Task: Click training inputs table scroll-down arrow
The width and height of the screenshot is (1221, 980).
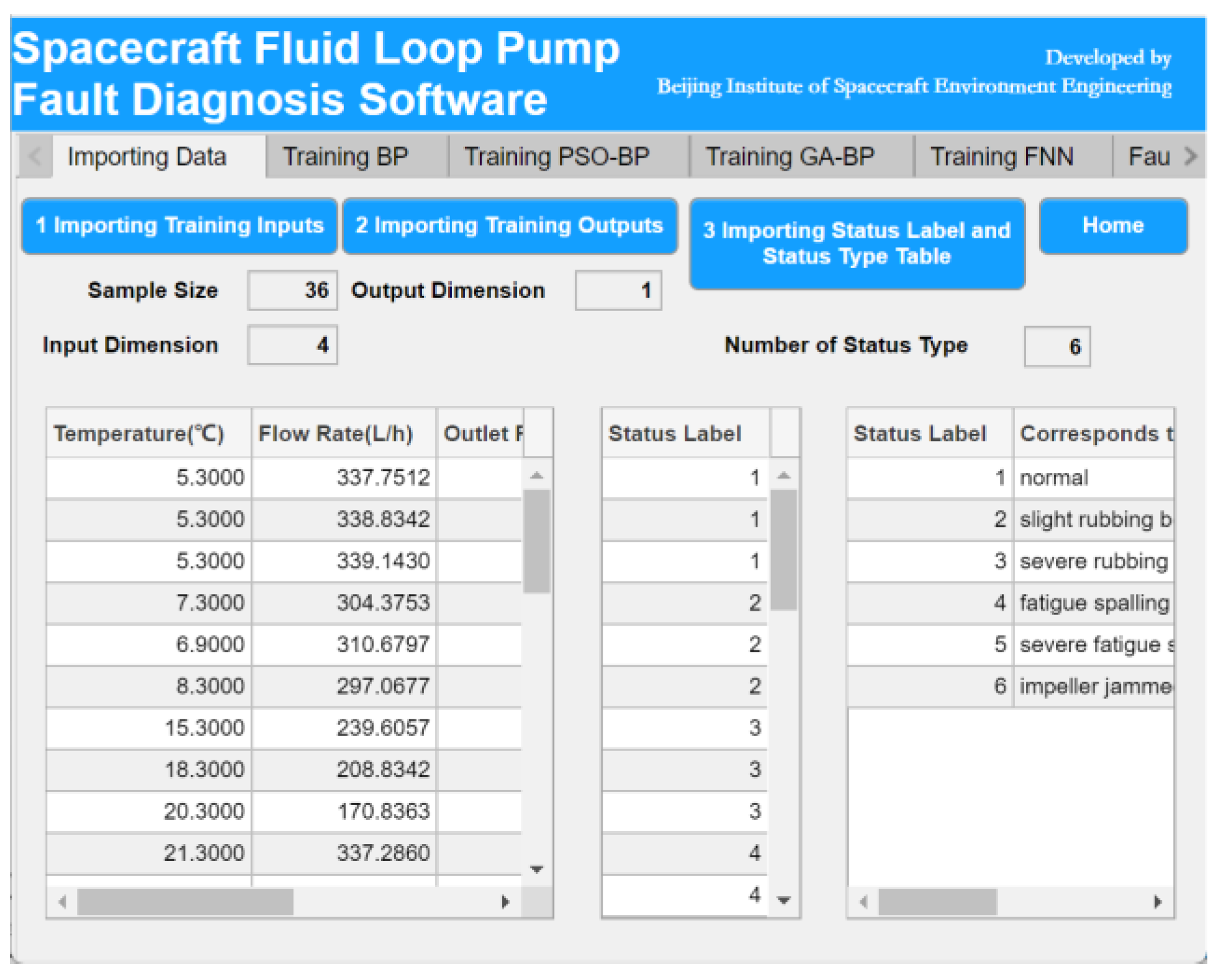Action: point(537,869)
